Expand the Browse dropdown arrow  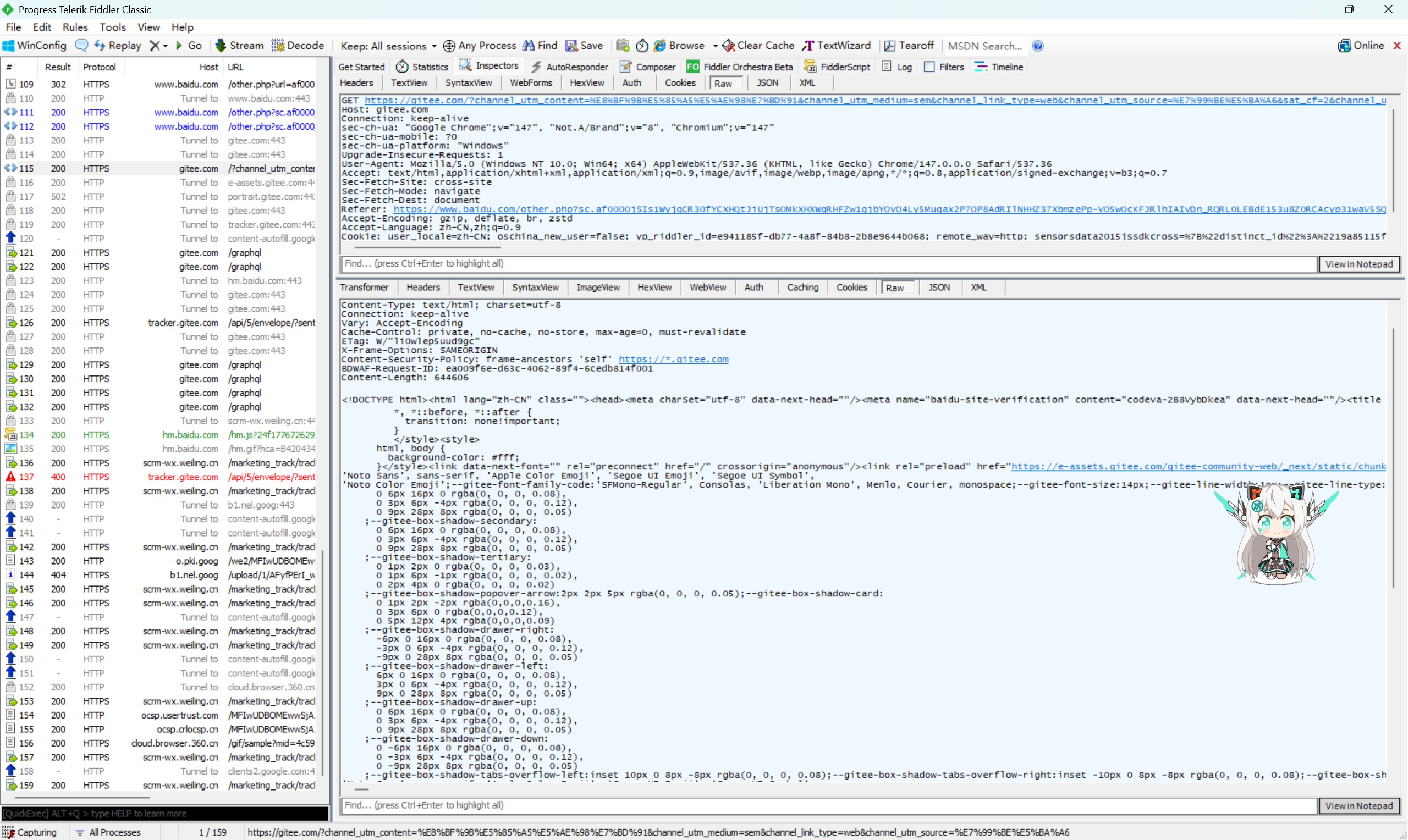click(x=715, y=46)
